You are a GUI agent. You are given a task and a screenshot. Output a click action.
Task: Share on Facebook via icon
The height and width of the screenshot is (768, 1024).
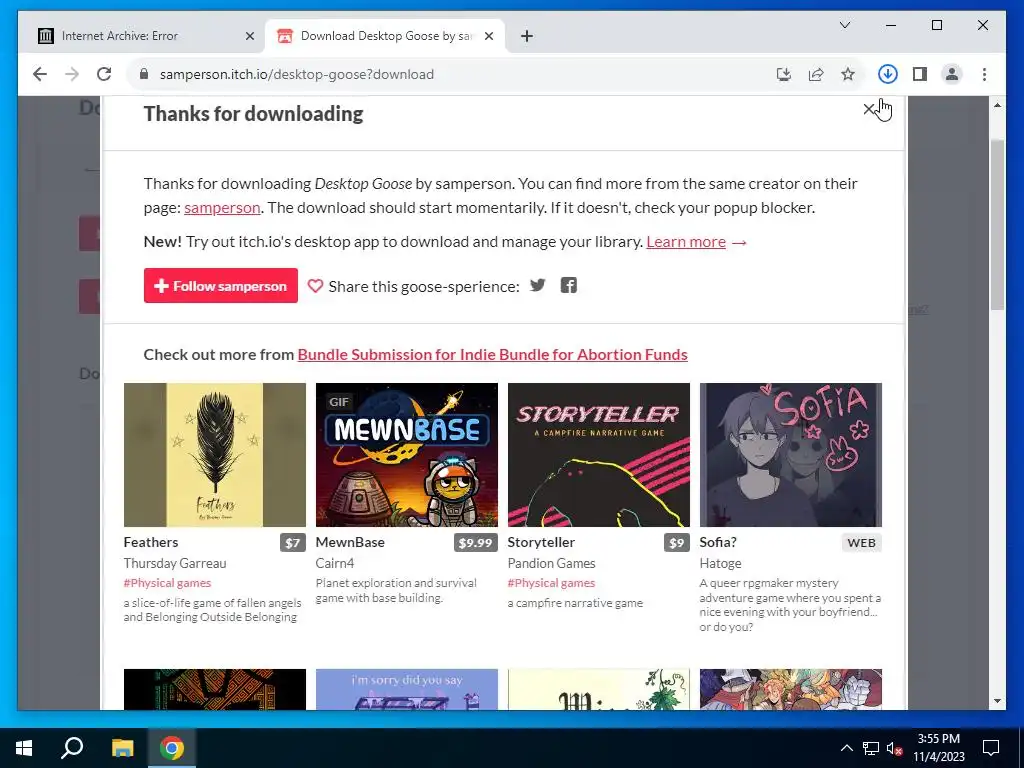569,285
